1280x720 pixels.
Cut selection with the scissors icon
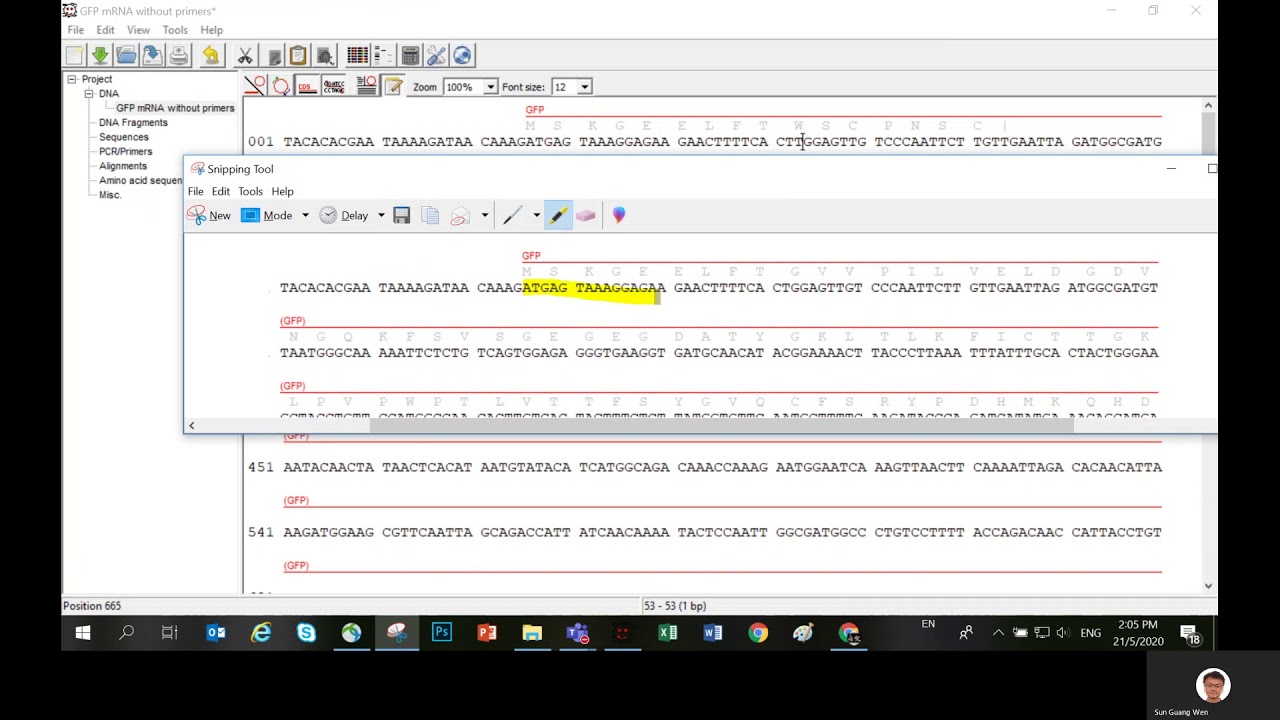pos(245,56)
